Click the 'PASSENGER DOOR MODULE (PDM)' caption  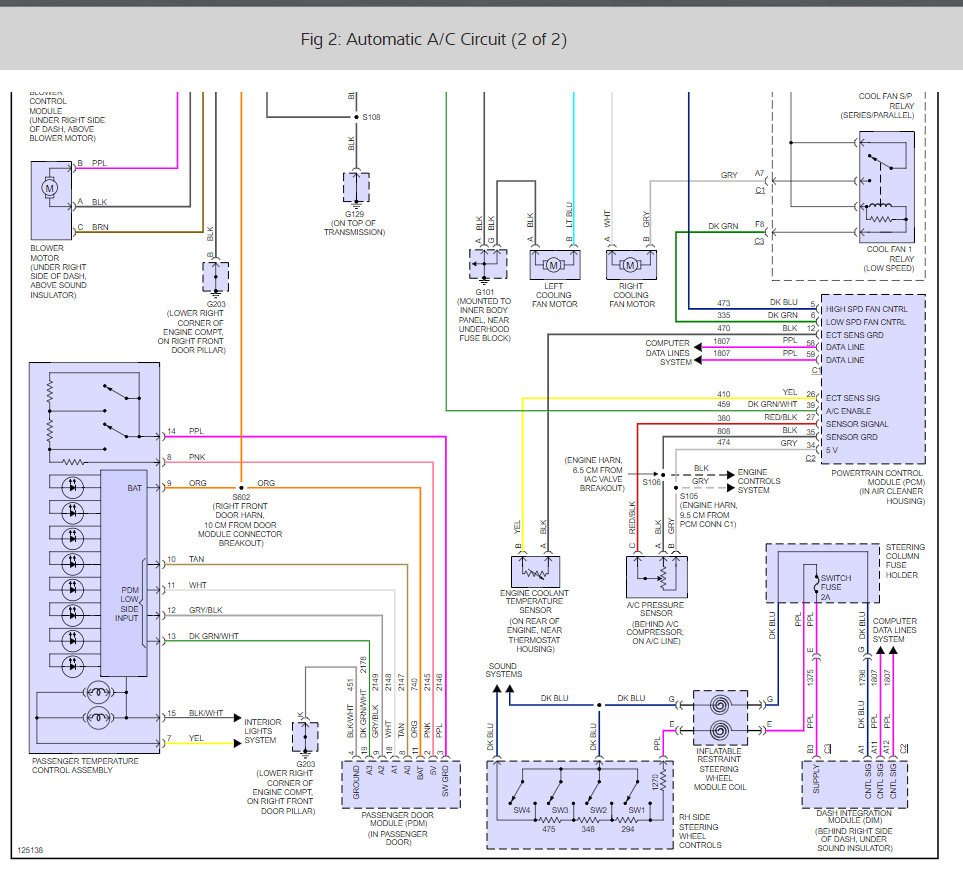click(x=398, y=819)
